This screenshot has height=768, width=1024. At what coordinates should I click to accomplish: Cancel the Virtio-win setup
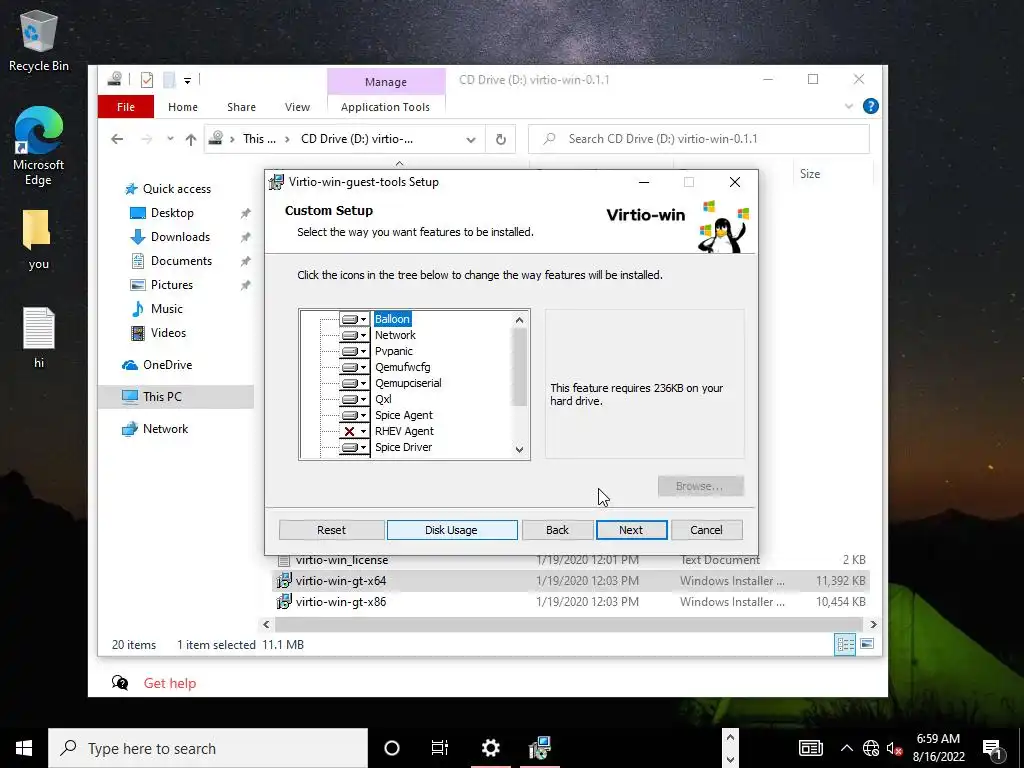coord(706,530)
